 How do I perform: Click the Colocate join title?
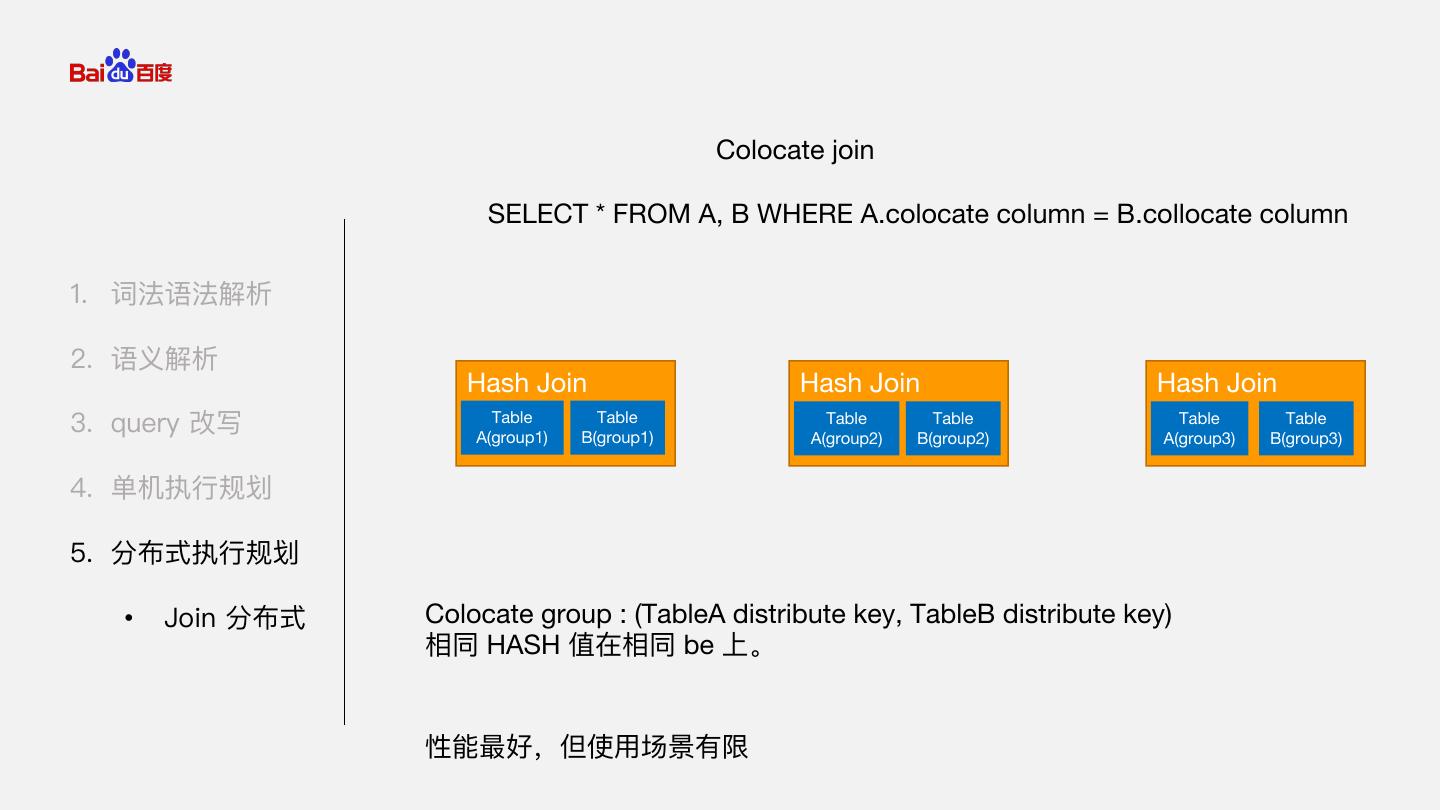795,150
